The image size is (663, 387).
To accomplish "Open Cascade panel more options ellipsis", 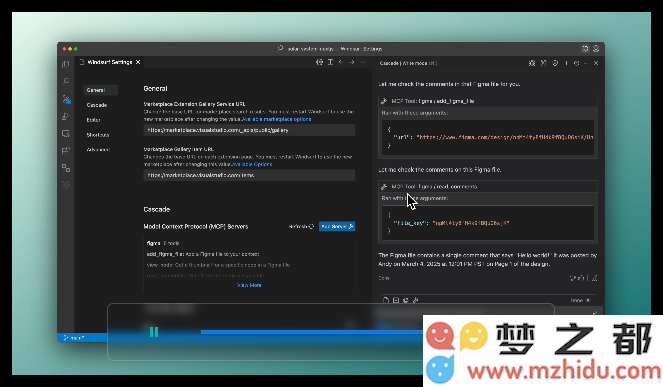I will (x=586, y=63).
